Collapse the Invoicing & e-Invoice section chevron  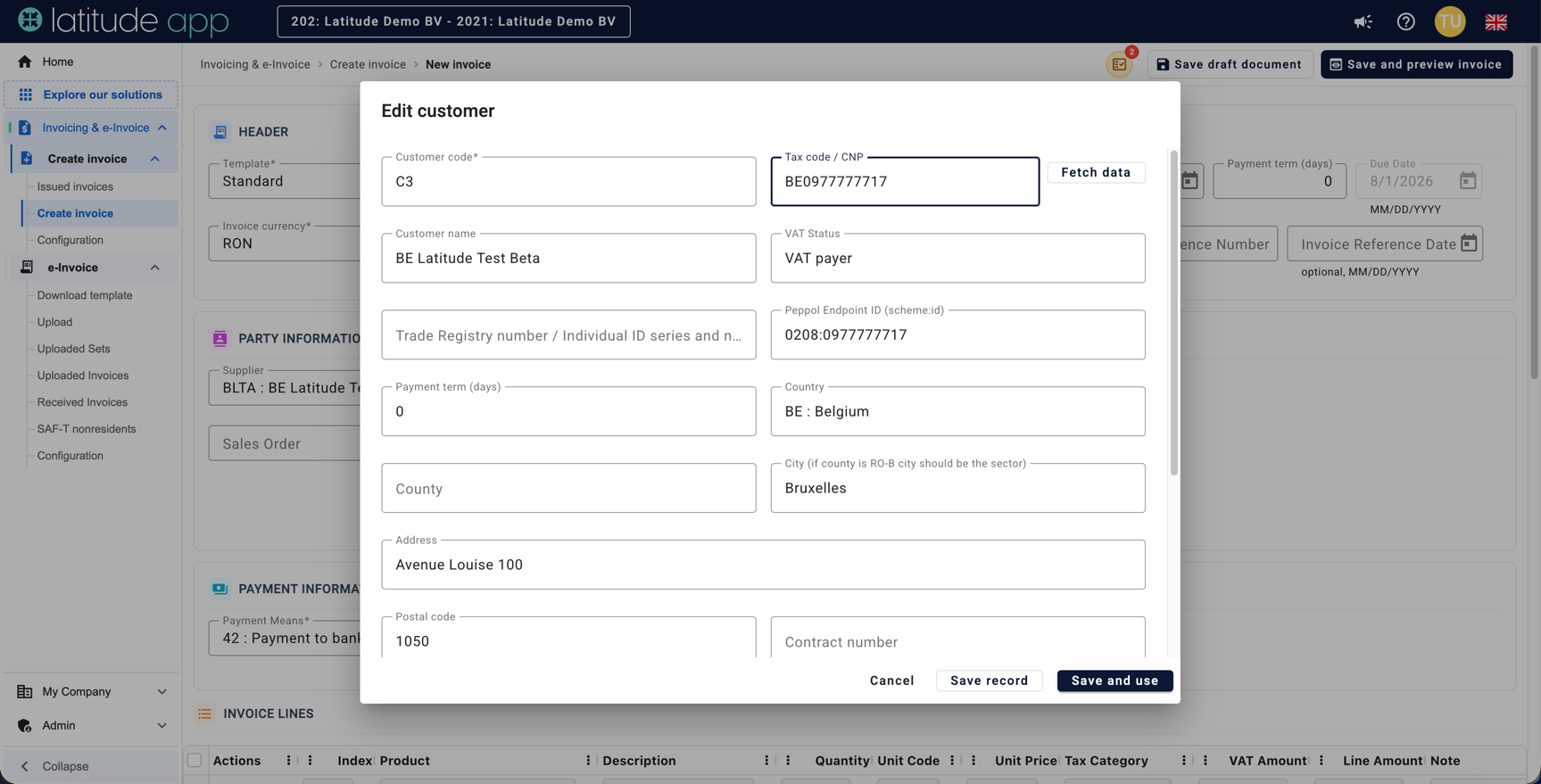(162, 128)
